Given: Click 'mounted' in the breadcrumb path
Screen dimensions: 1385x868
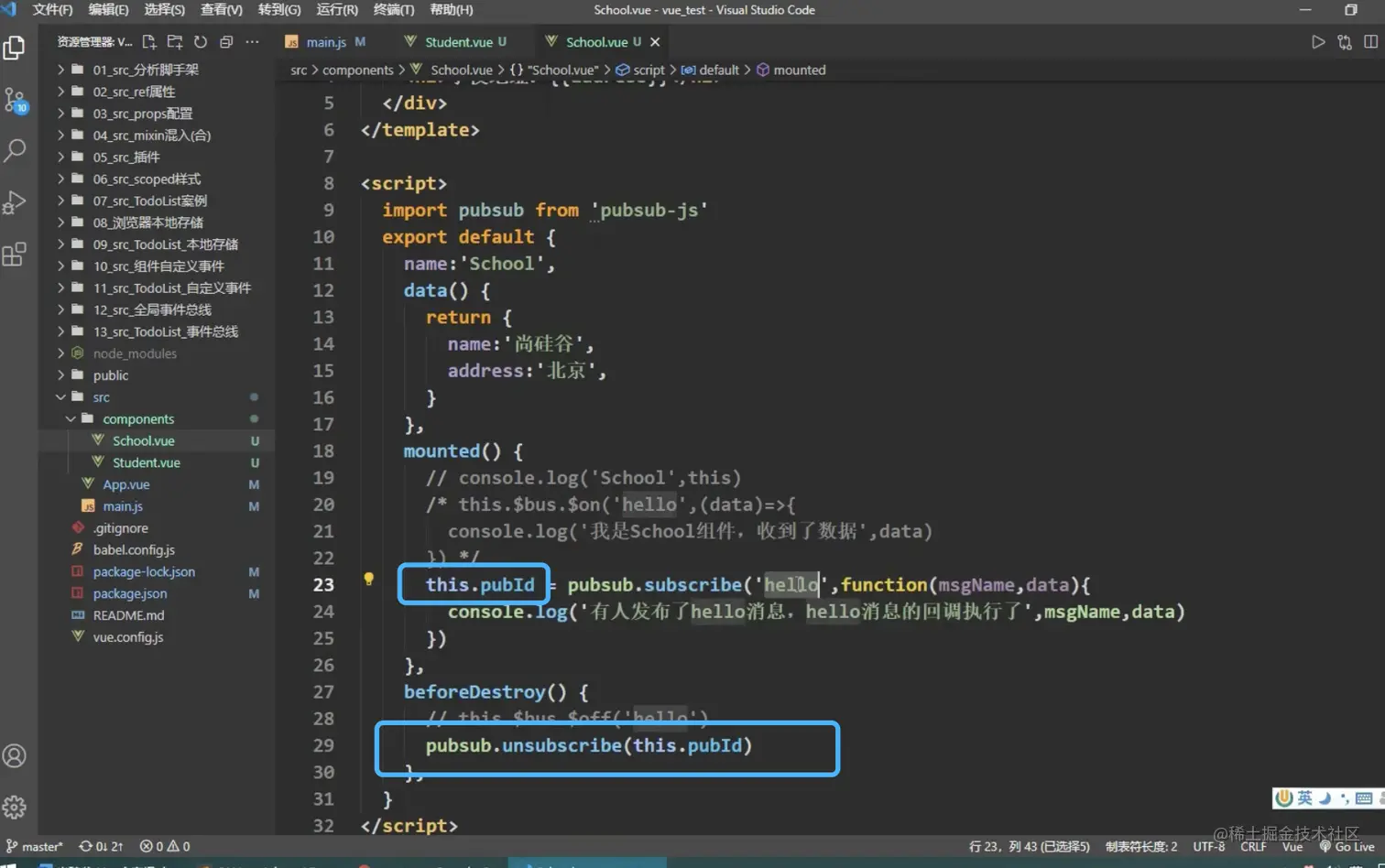Looking at the screenshot, I should coord(799,70).
